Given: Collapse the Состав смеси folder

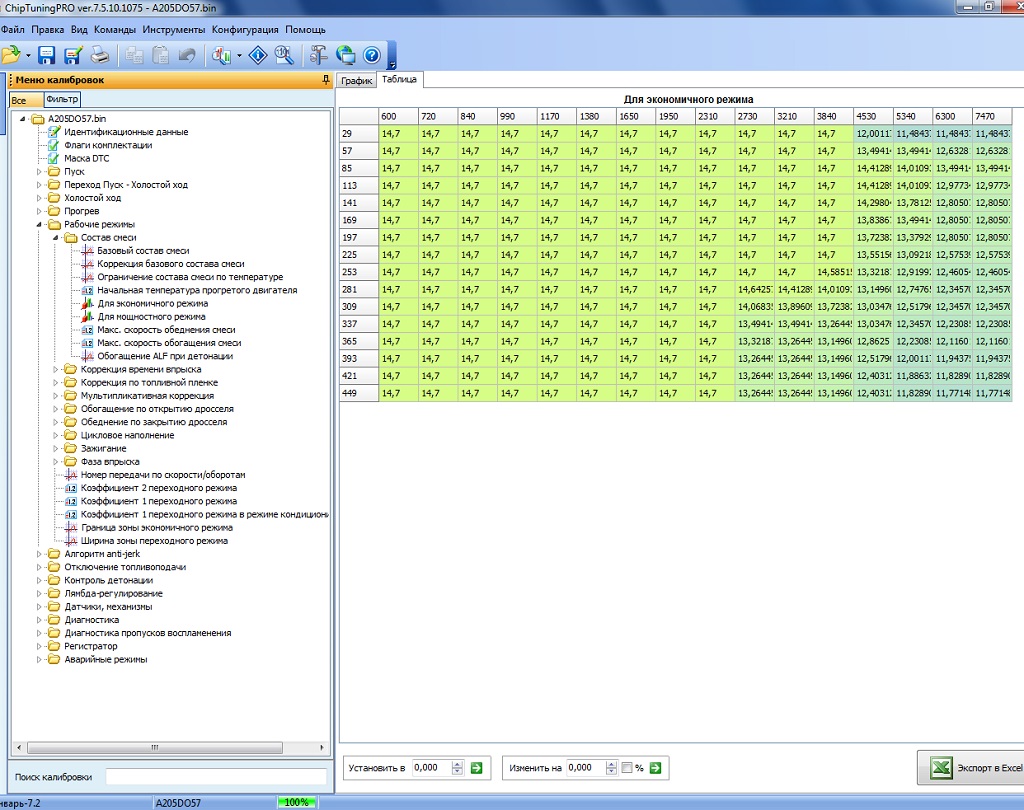Looking at the screenshot, I should coord(56,238).
